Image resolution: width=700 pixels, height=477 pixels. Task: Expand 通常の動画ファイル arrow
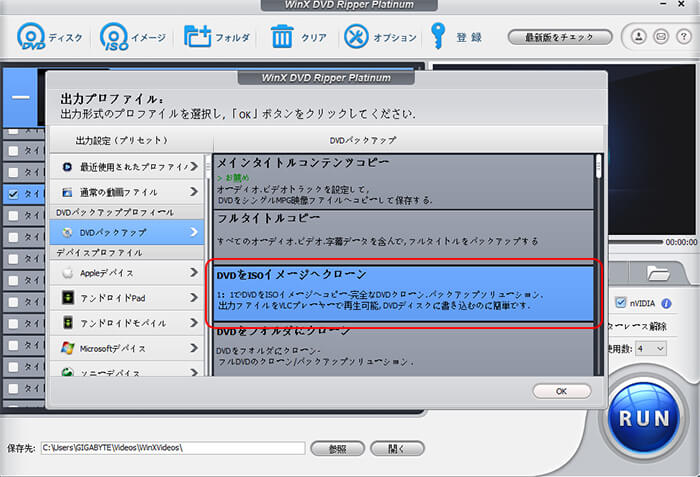(194, 192)
